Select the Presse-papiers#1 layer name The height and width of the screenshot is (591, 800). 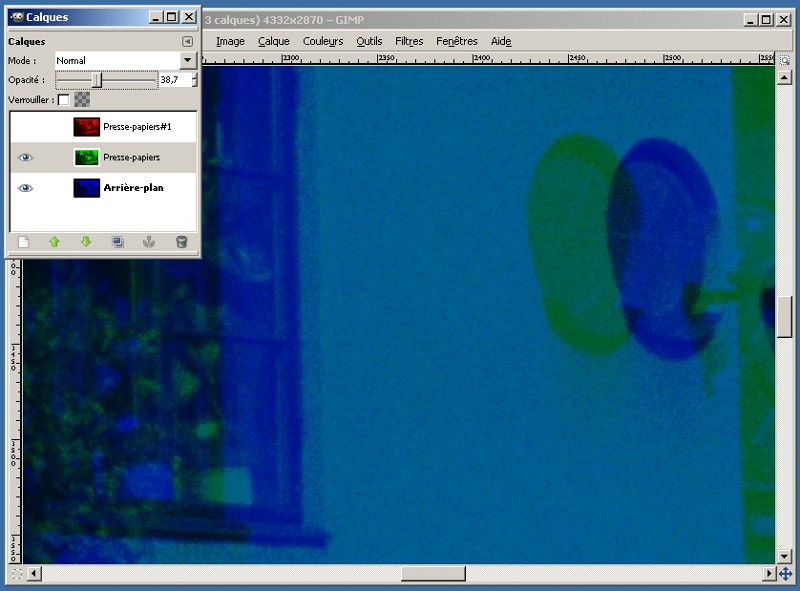coord(137,127)
